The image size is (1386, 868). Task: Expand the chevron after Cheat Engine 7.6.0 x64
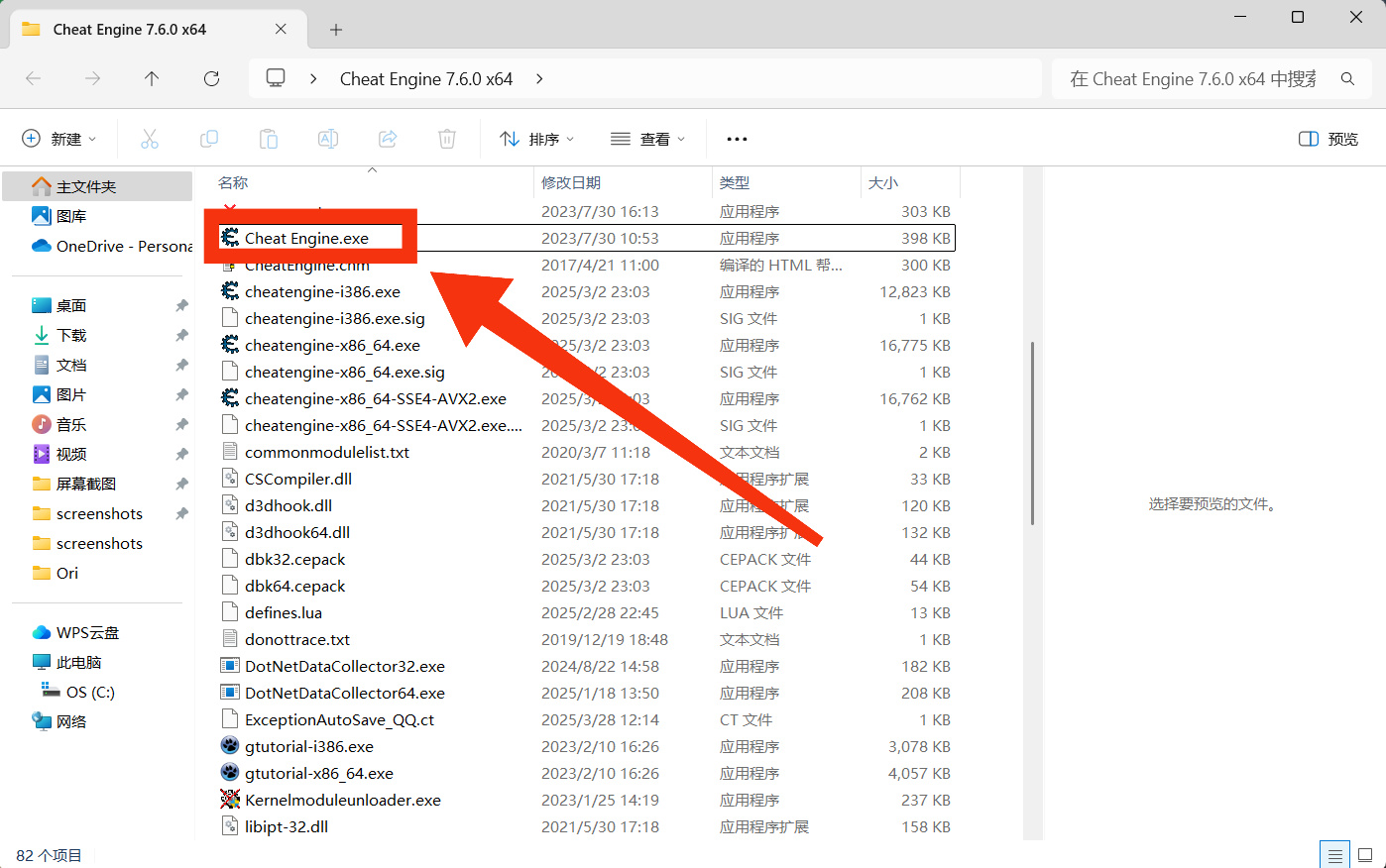click(539, 78)
